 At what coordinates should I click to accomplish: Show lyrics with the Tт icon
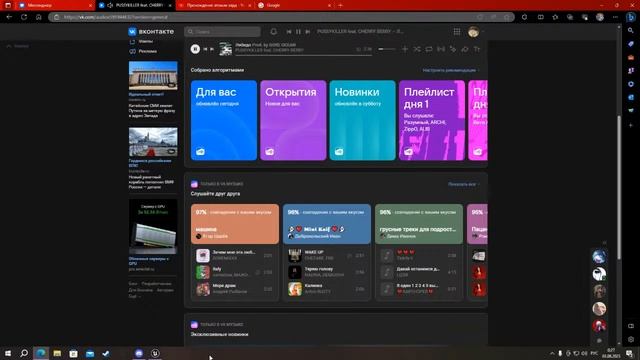(477, 49)
